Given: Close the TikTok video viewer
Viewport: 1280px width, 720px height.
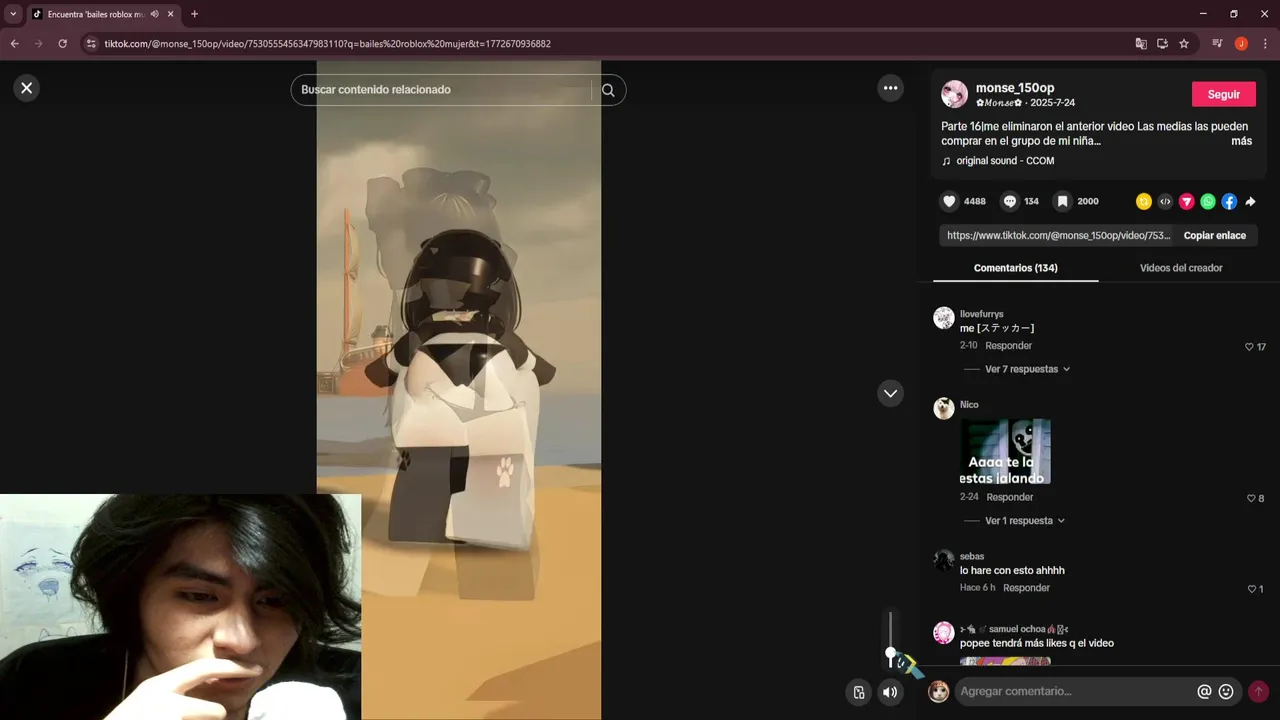Looking at the screenshot, I should pyautogui.click(x=27, y=88).
